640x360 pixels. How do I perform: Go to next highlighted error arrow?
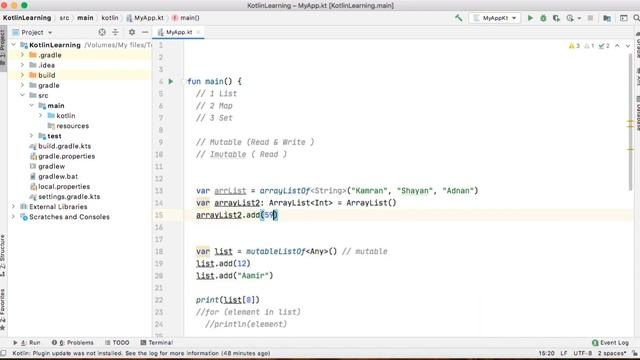628,46
